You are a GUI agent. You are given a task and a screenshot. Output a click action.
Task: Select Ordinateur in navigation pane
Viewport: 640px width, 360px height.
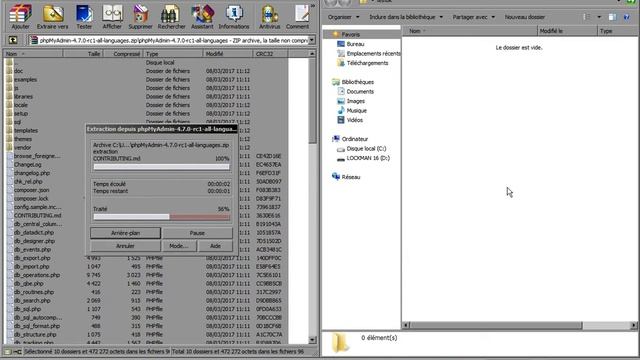coord(355,139)
